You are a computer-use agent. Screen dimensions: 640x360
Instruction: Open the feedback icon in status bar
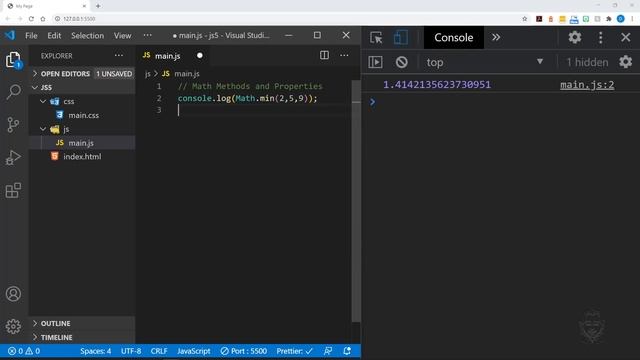328,351
